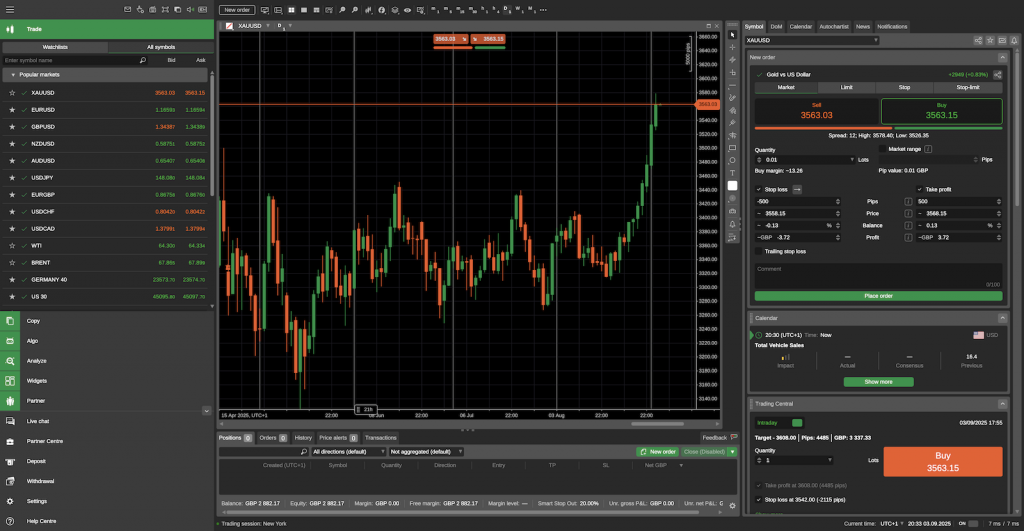Toggle Stop loss at 3542.00 checkbox

click(x=759, y=500)
